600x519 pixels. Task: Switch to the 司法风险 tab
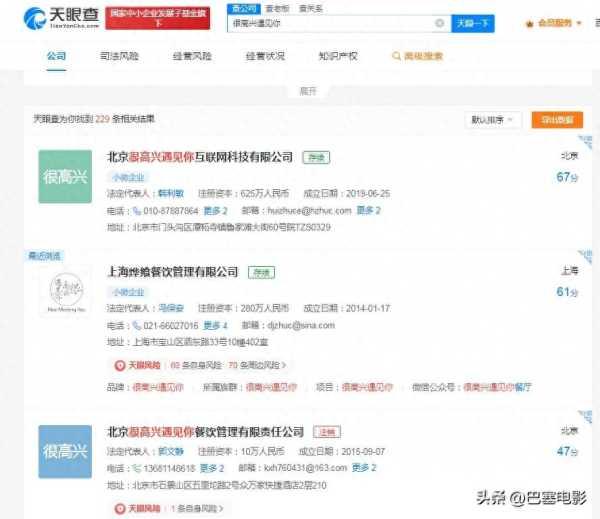coord(119,56)
